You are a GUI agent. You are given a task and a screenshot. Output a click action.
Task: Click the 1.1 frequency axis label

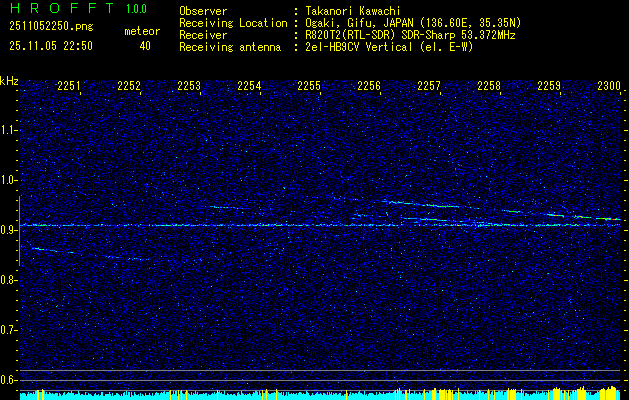(9, 129)
